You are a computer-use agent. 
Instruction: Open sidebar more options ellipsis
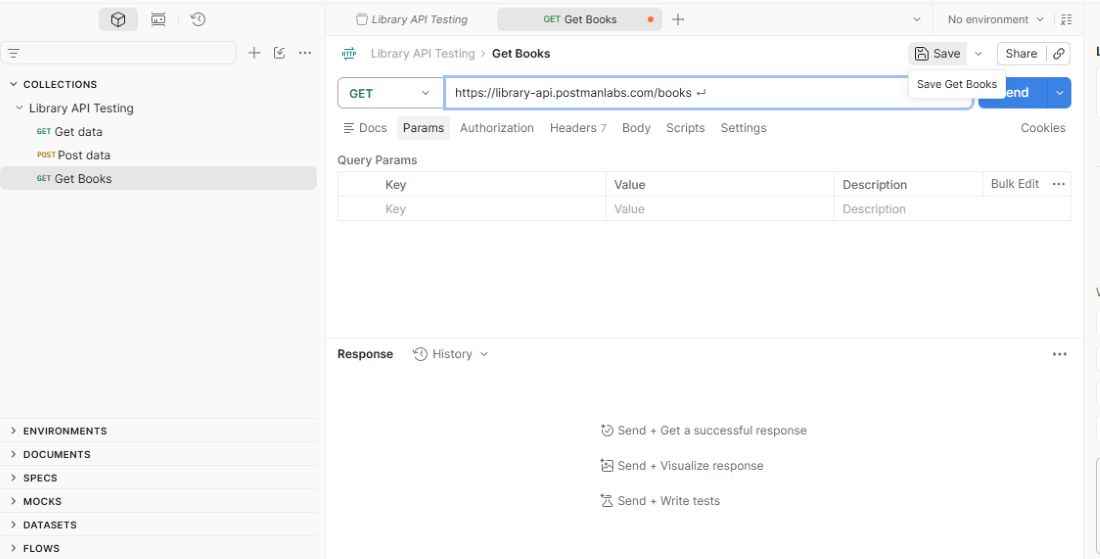click(x=304, y=53)
